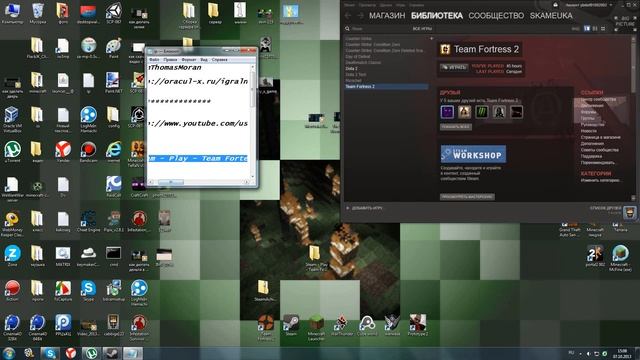Open the Skype desktop shortcut
Screen dimensions: 640x360
(88, 290)
